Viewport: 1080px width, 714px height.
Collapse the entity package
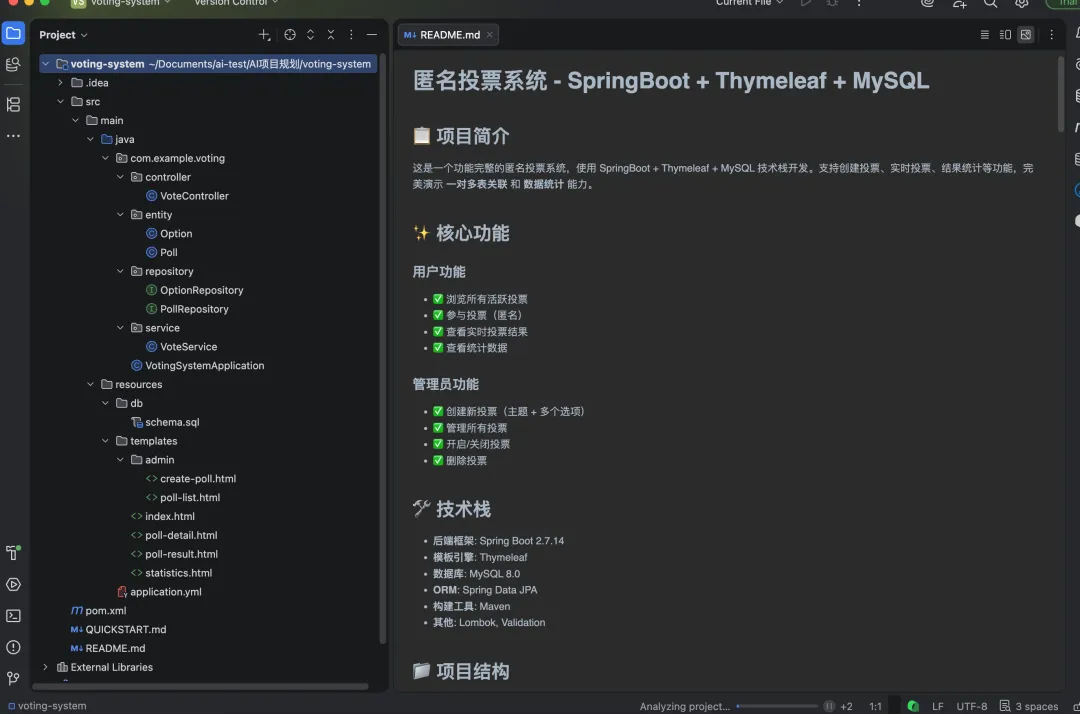coord(121,215)
